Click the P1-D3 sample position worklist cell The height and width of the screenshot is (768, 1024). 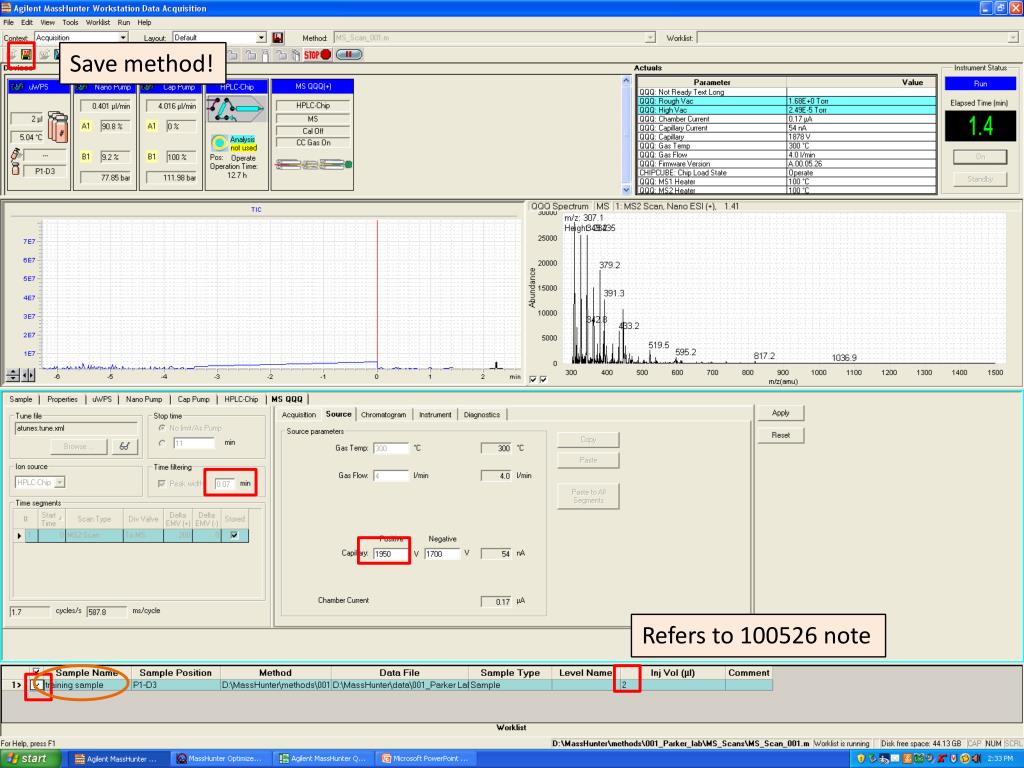click(x=175, y=685)
